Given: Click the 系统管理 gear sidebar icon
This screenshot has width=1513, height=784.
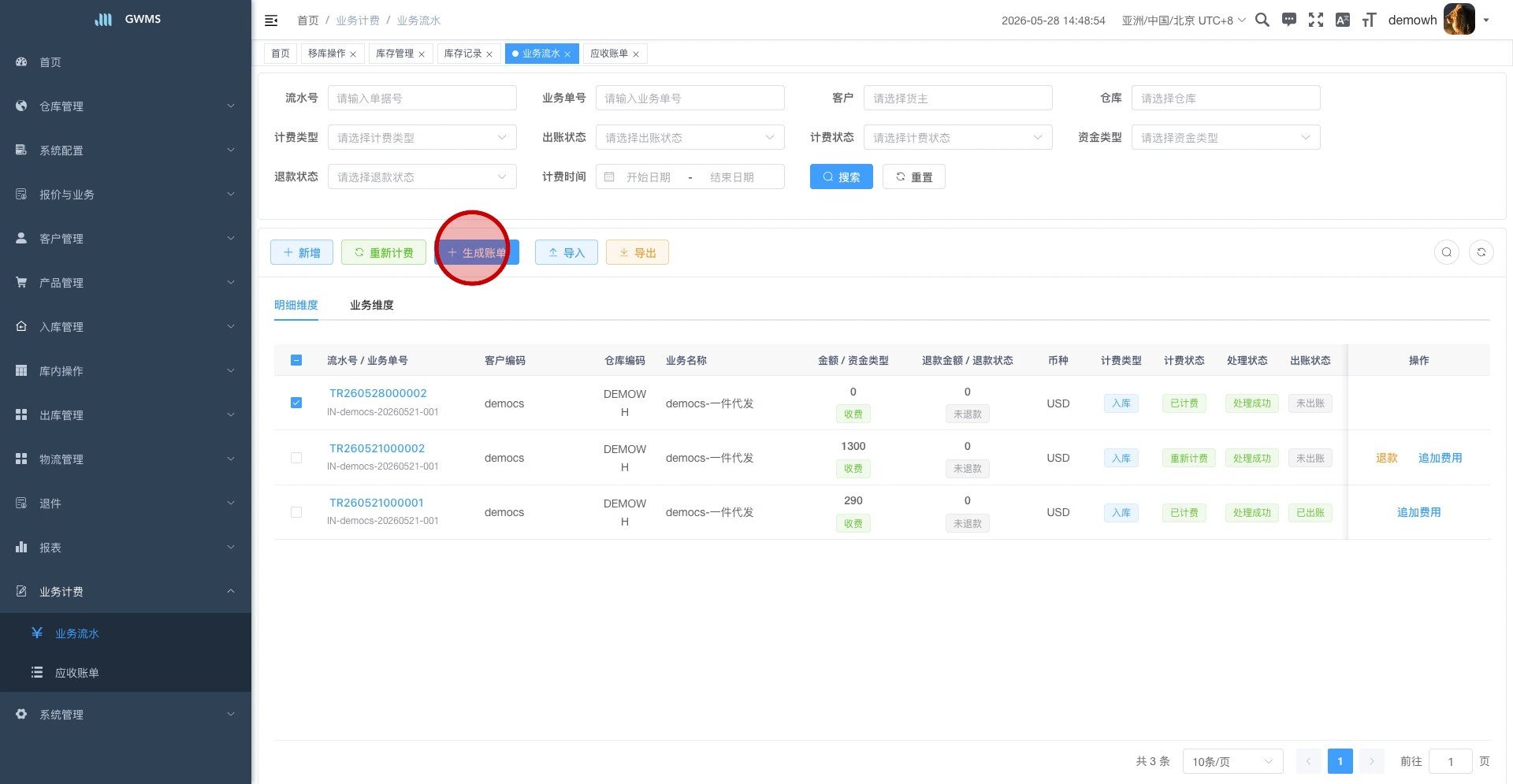Looking at the screenshot, I should click(x=21, y=714).
